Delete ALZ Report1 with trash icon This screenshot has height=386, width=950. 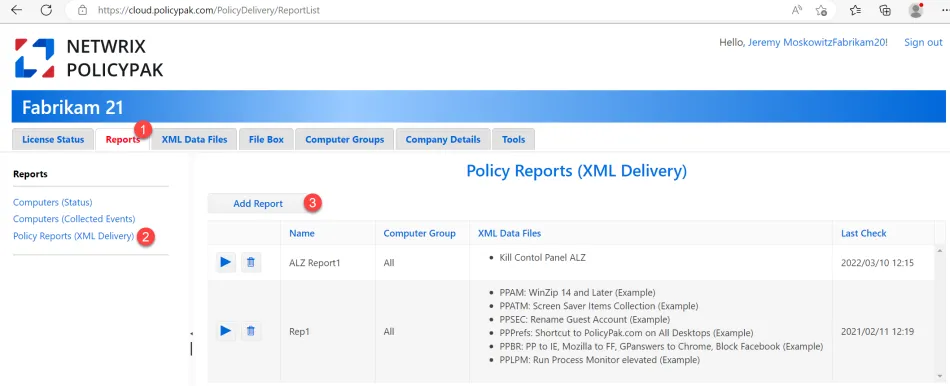pyautogui.click(x=251, y=262)
